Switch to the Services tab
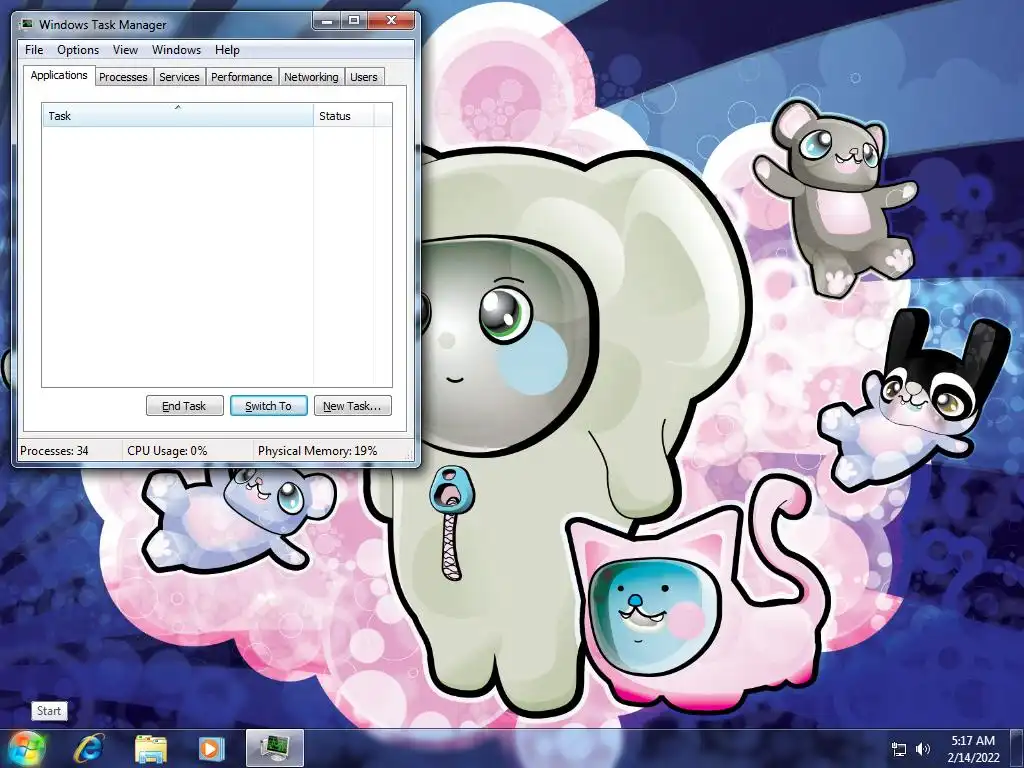The height and width of the screenshot is (768, 1024). pos(180,77)
